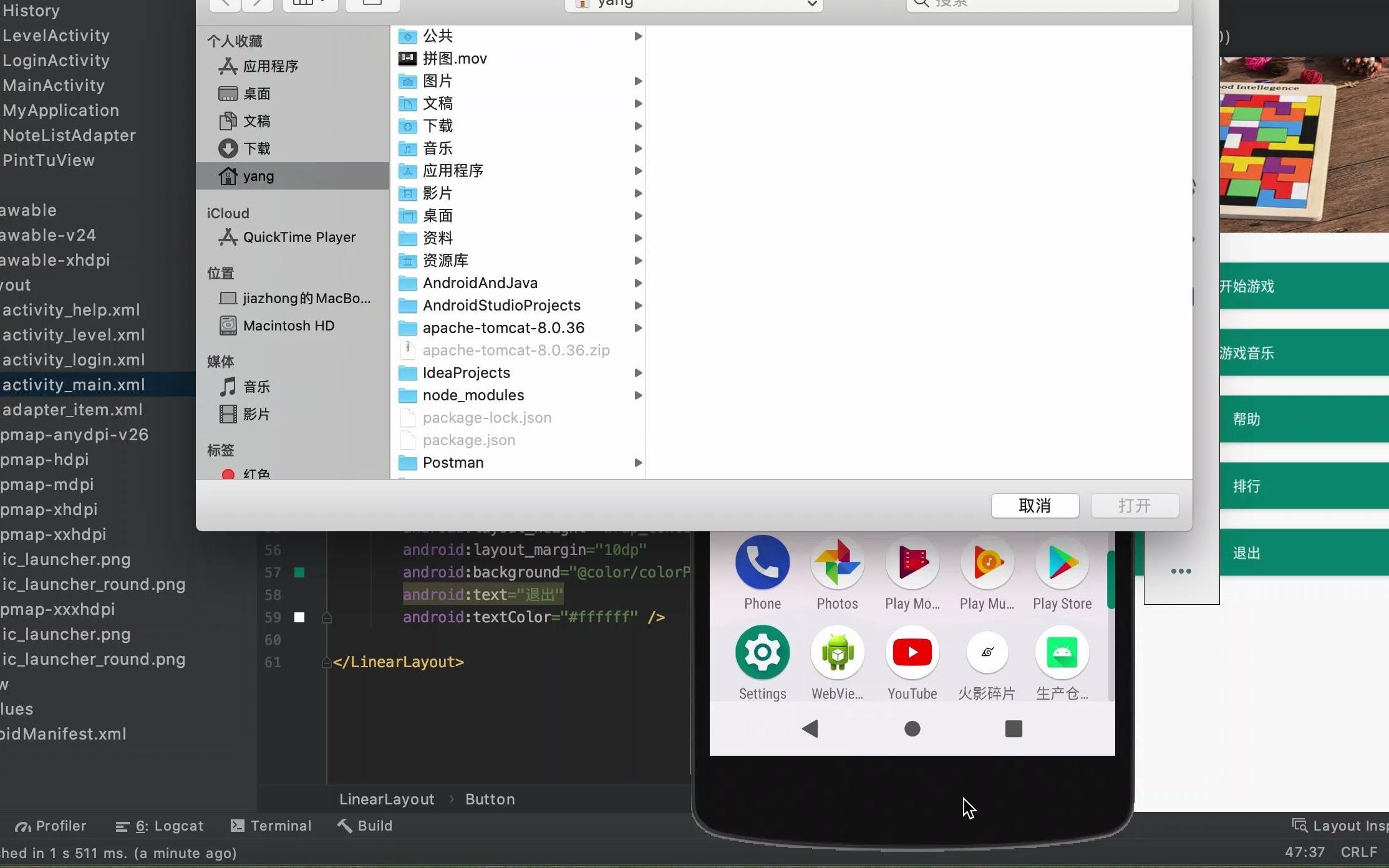This screenshot has height=868, width=1389.
Task: Open the Build tool window
Action: tap(365, 826)
